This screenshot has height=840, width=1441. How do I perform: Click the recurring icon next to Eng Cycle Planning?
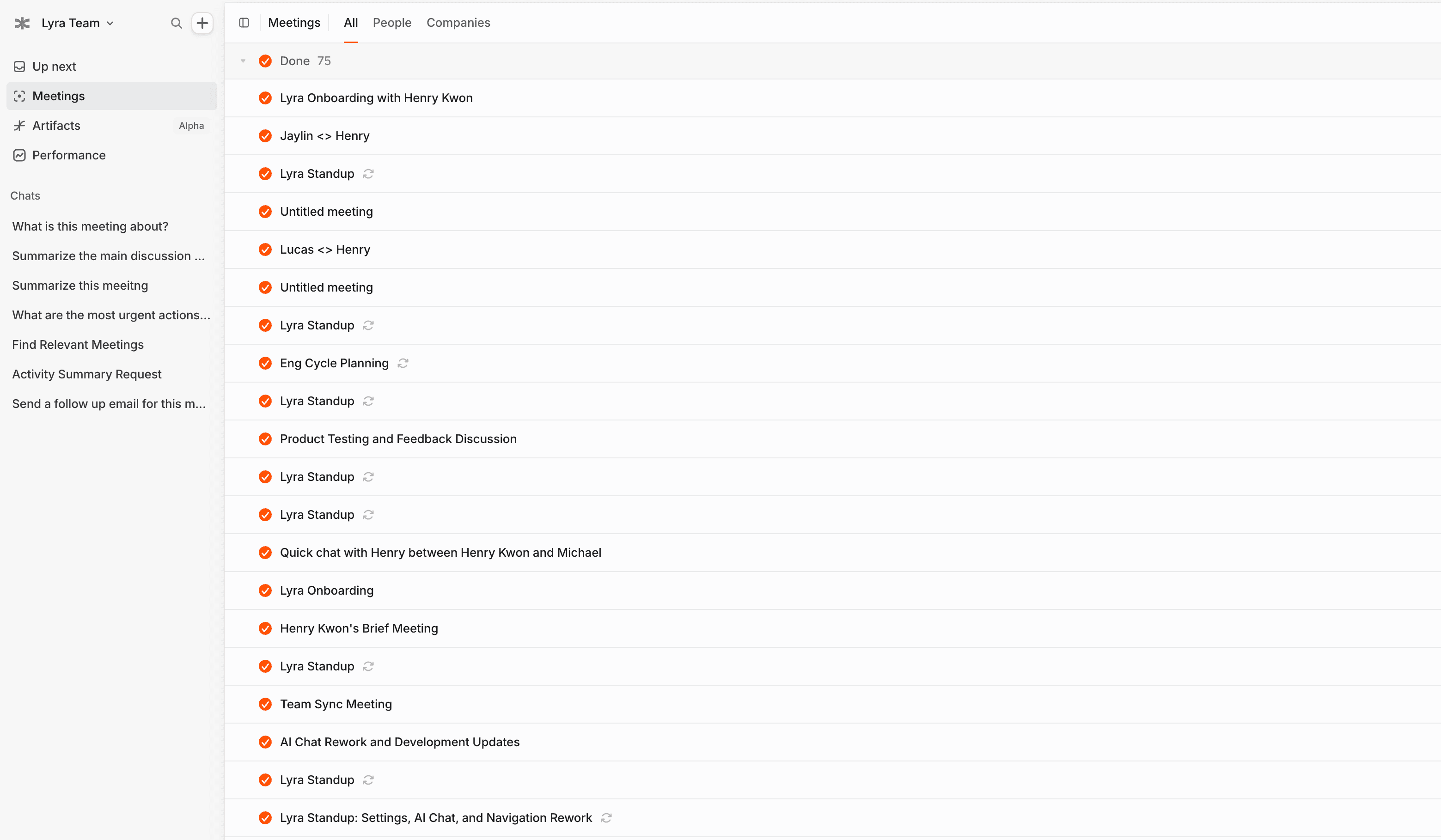click(403, 363)
